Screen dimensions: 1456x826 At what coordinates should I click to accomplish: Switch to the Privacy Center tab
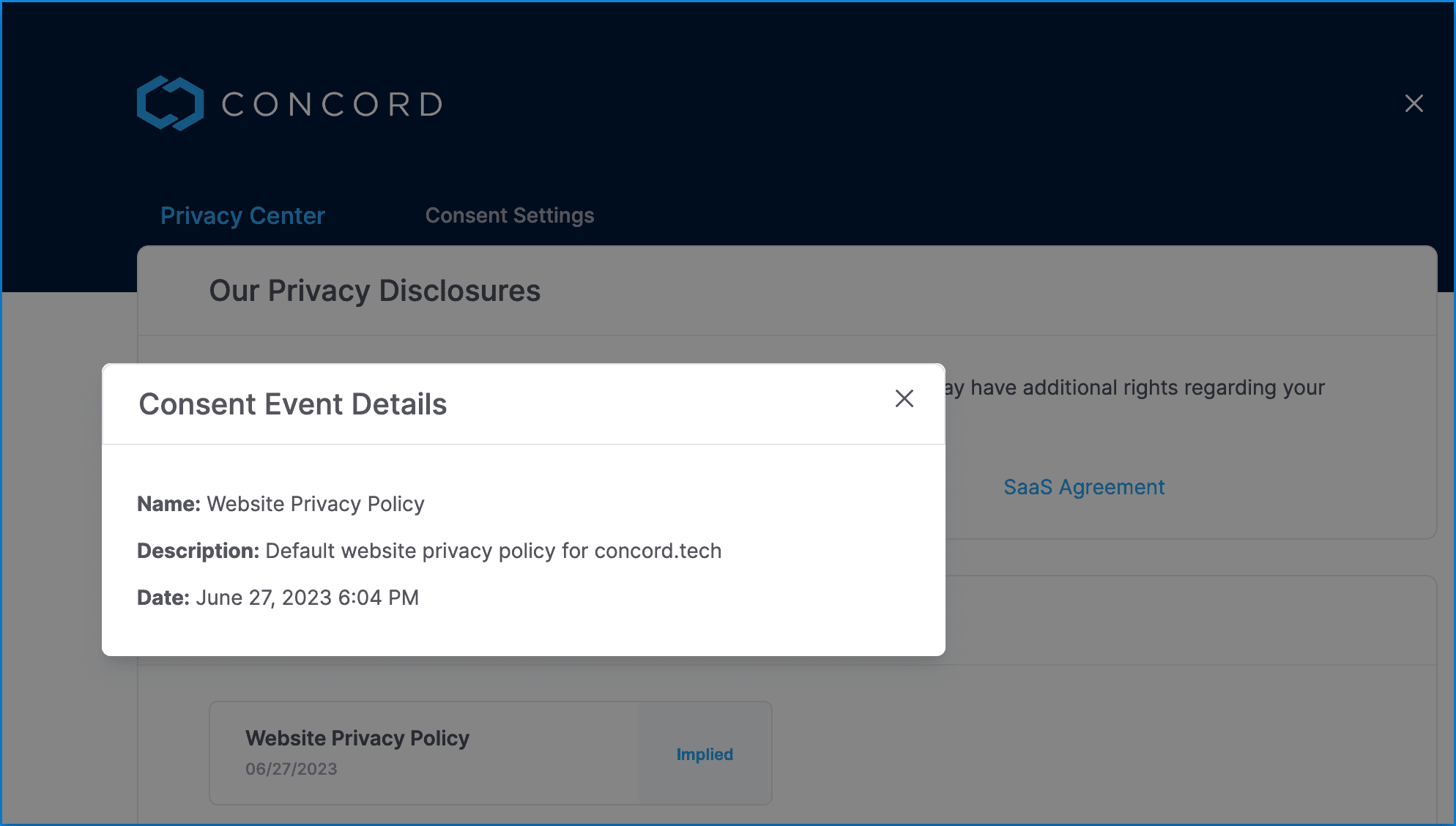pos(242,215)
